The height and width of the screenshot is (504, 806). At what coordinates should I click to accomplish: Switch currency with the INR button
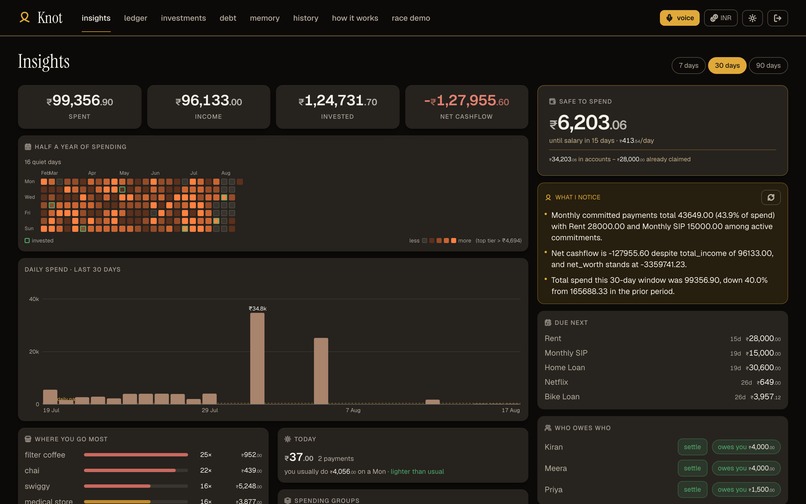(x=721, y=18)
